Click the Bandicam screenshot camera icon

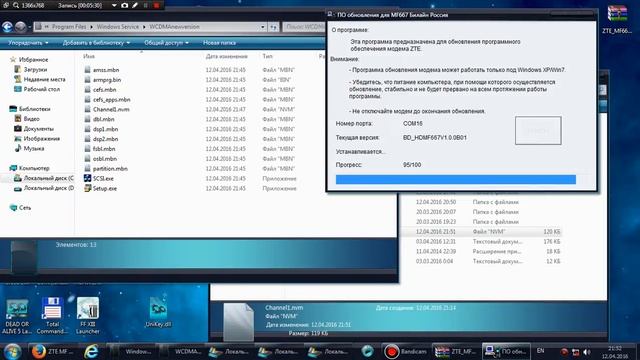click(124, 5)
